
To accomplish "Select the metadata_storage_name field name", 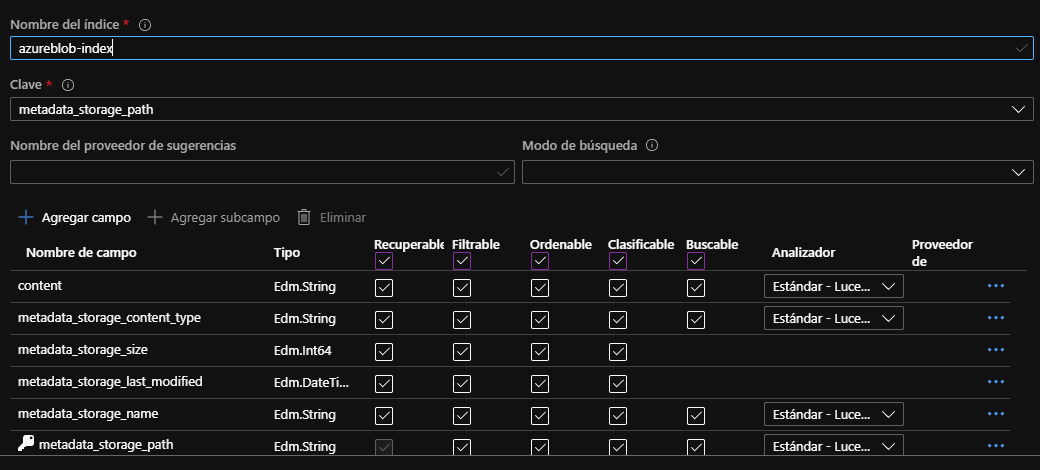I will tap(88, 414).
